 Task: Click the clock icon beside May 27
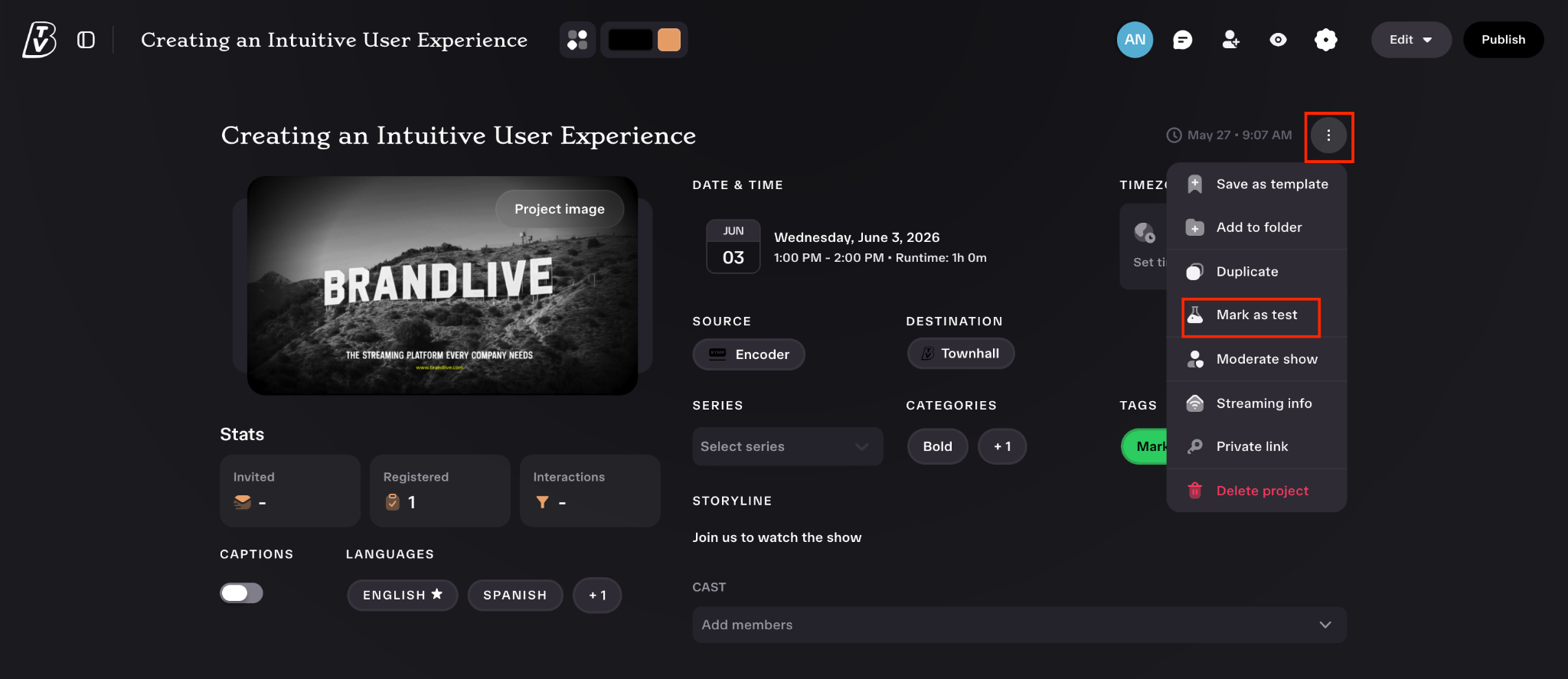pos(1174,135)
